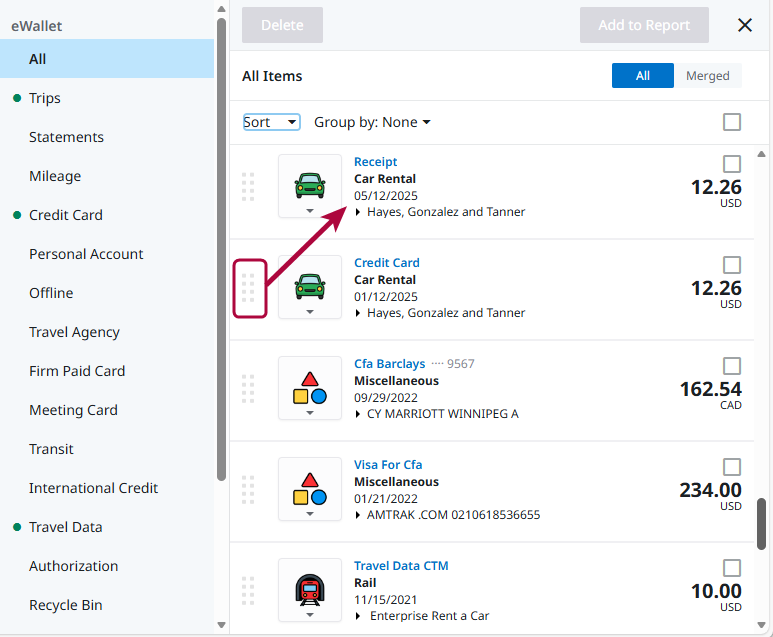Open the Group by: None dropdown
Image resolution: width=773 pixels, height=637 pixels.
tap(372, 122)
